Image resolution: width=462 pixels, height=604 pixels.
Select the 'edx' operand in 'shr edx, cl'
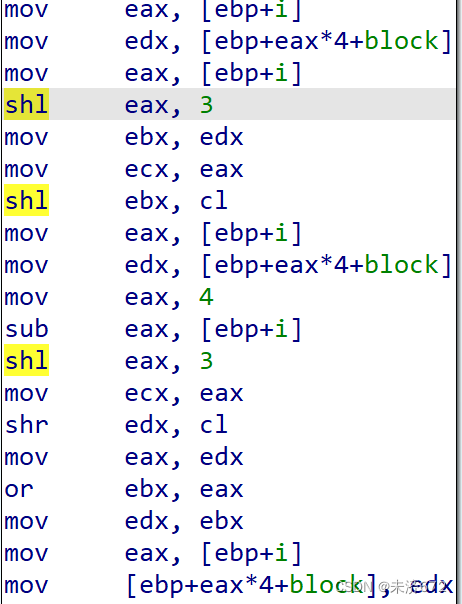pos(147,425)
